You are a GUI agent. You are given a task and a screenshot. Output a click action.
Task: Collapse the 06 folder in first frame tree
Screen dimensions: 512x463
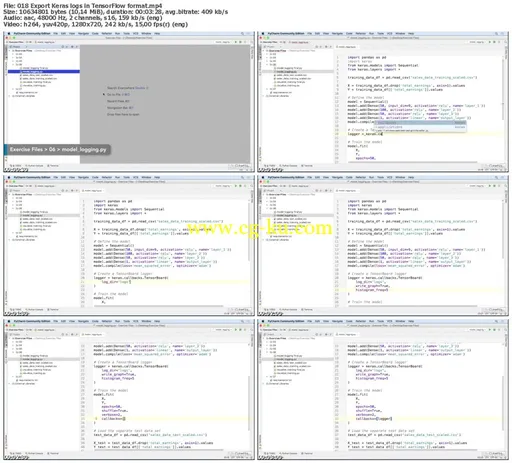click(x=14, y=64)
